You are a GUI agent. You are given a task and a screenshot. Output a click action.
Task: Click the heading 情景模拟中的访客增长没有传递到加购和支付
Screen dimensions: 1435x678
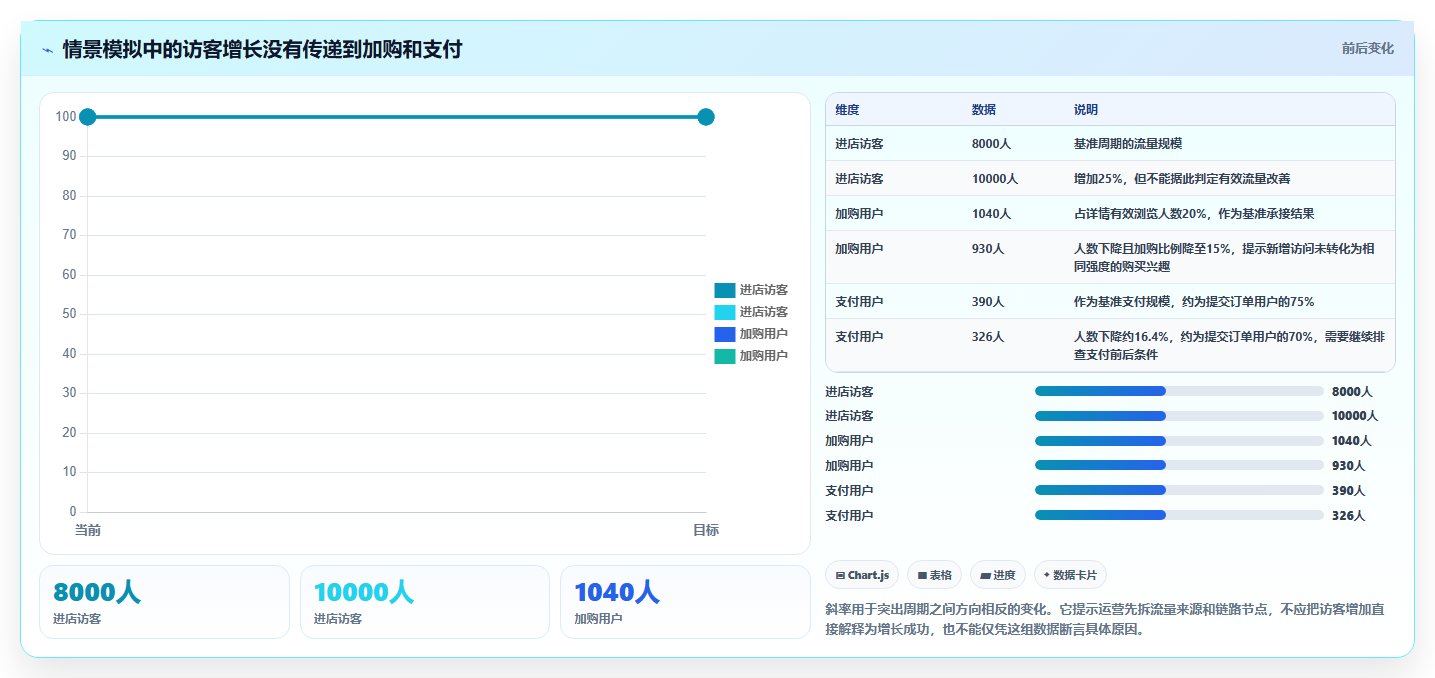pos(262,49)
